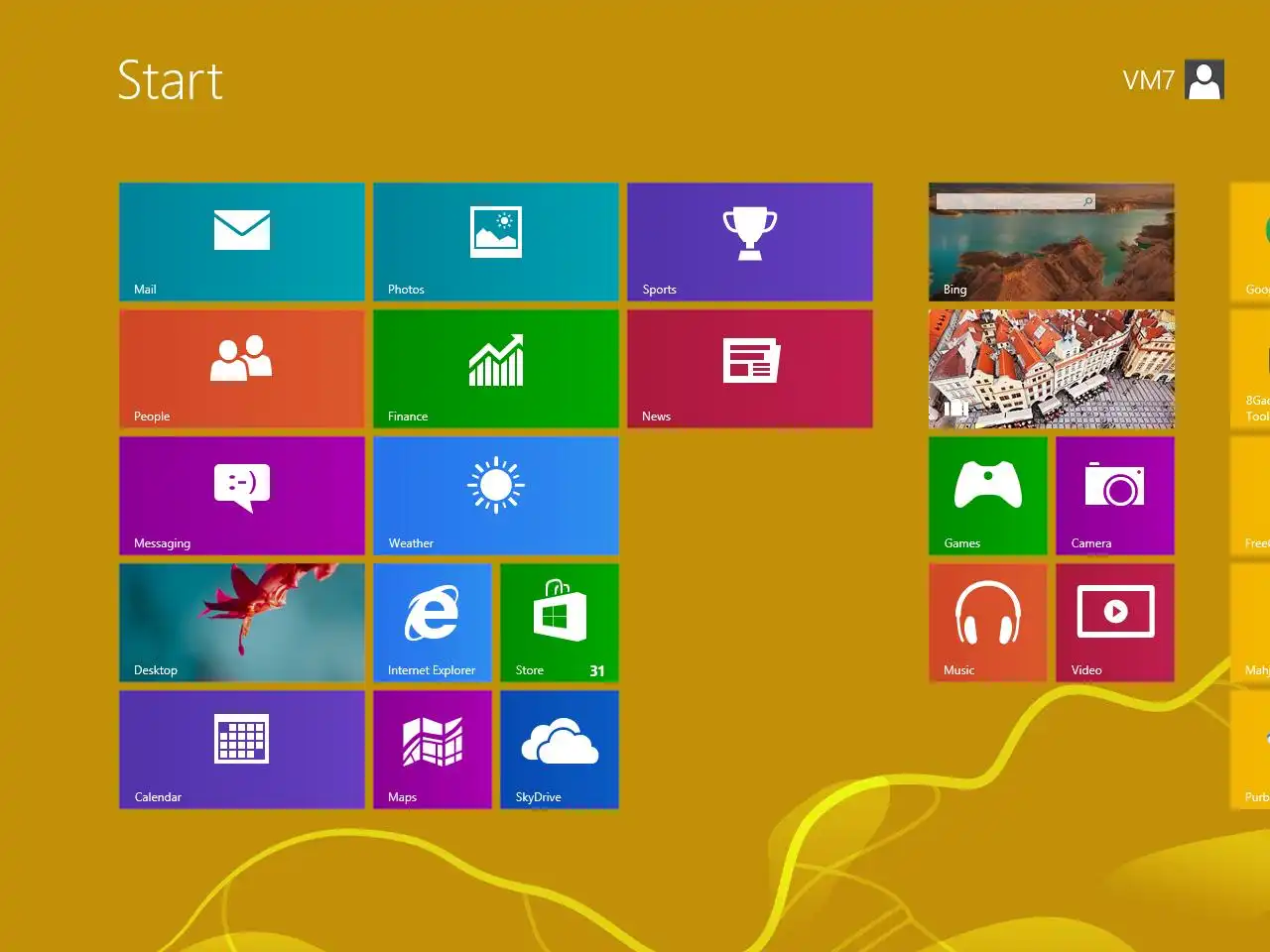Click the Start heading text

coord(171,80)
